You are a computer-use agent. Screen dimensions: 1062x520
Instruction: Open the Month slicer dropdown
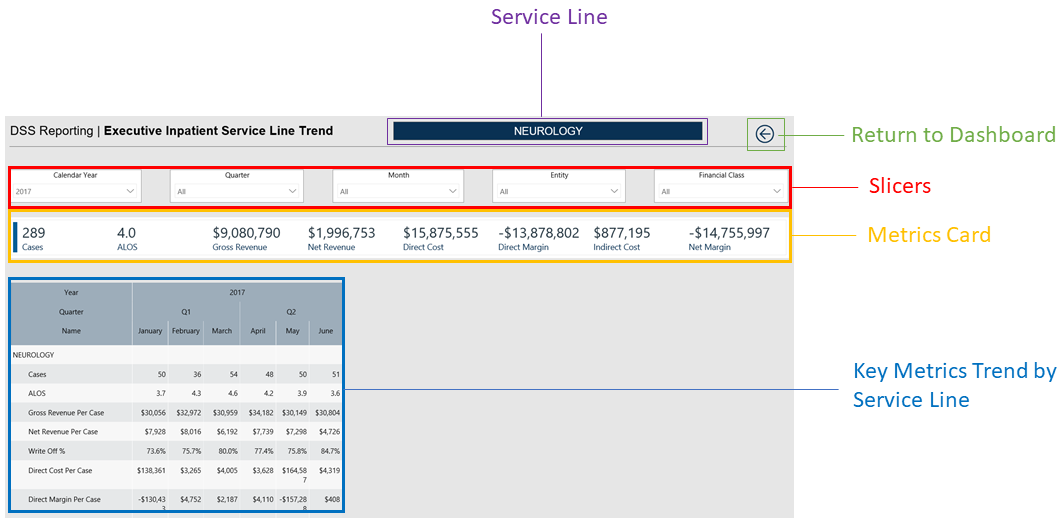tap(398, 192)
